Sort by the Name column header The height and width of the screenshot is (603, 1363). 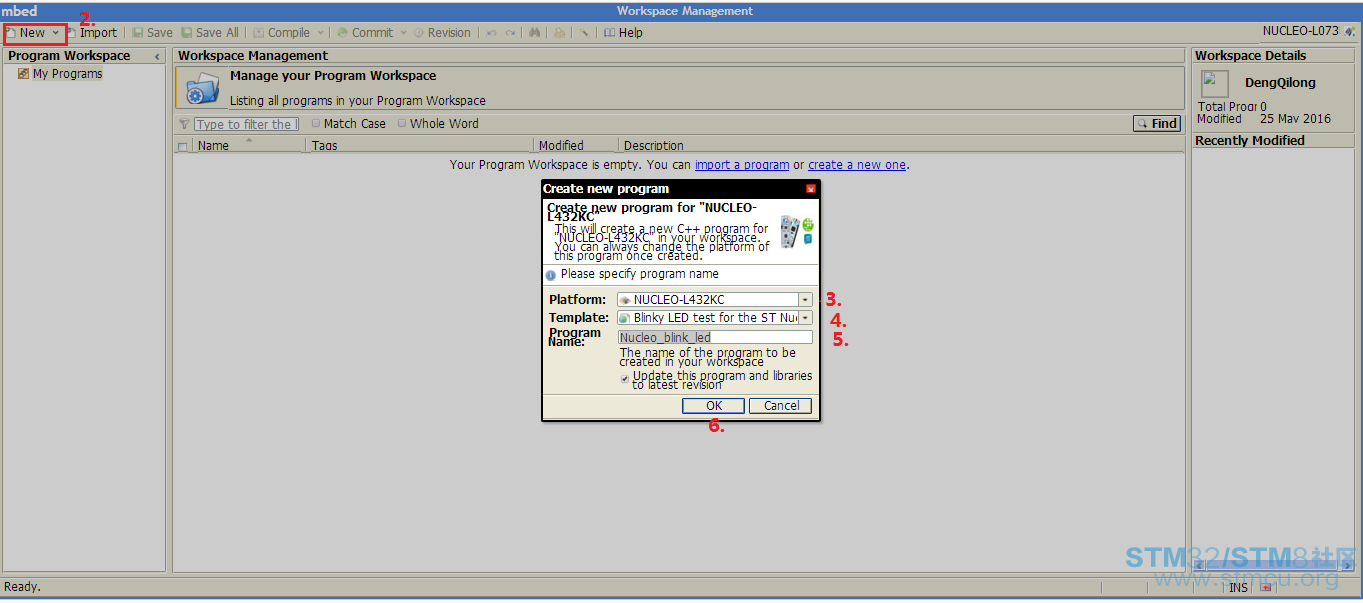(247, 145)
